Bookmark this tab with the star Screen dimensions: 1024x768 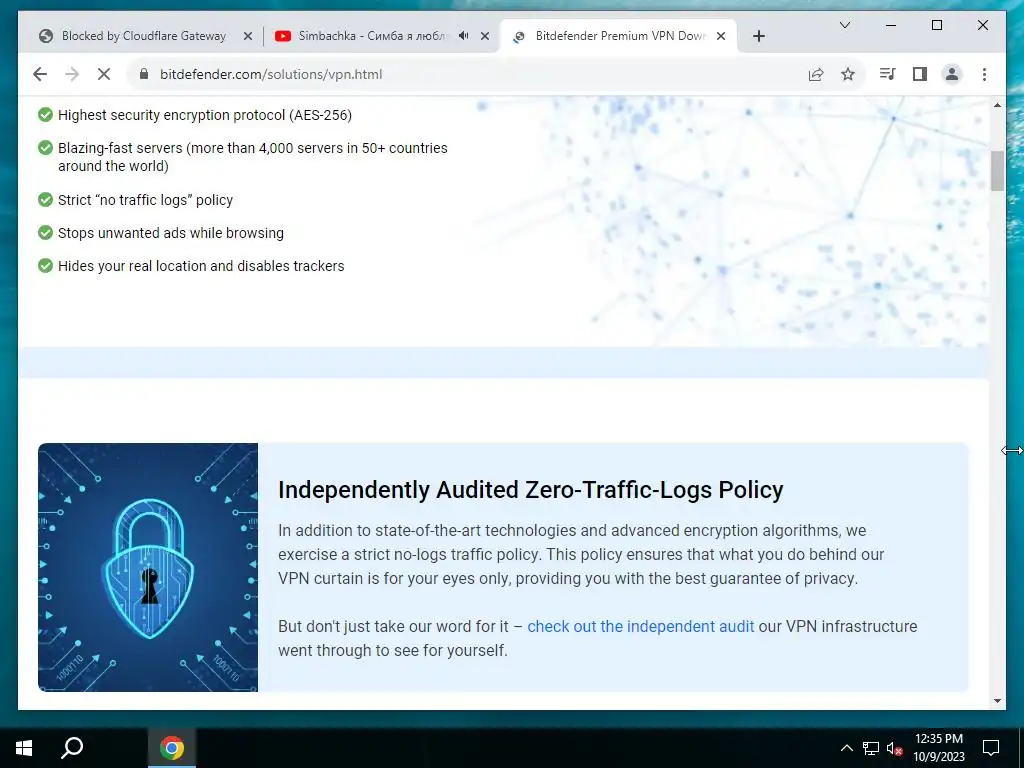[848, 74]
